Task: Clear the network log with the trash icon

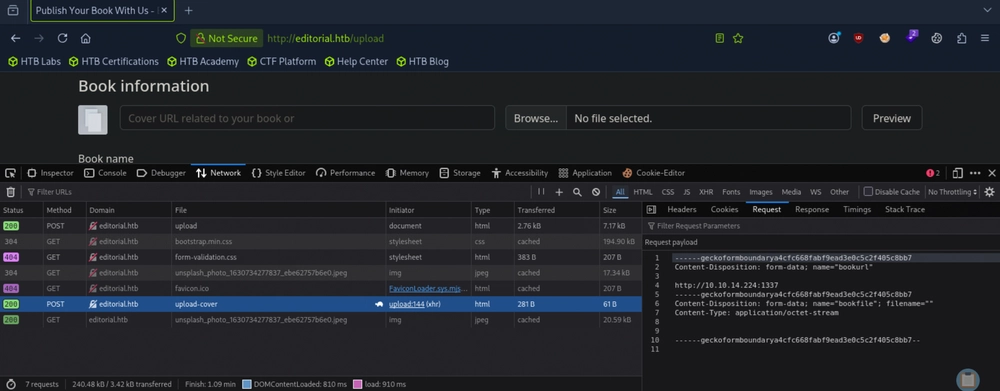Action: (10, 192)
